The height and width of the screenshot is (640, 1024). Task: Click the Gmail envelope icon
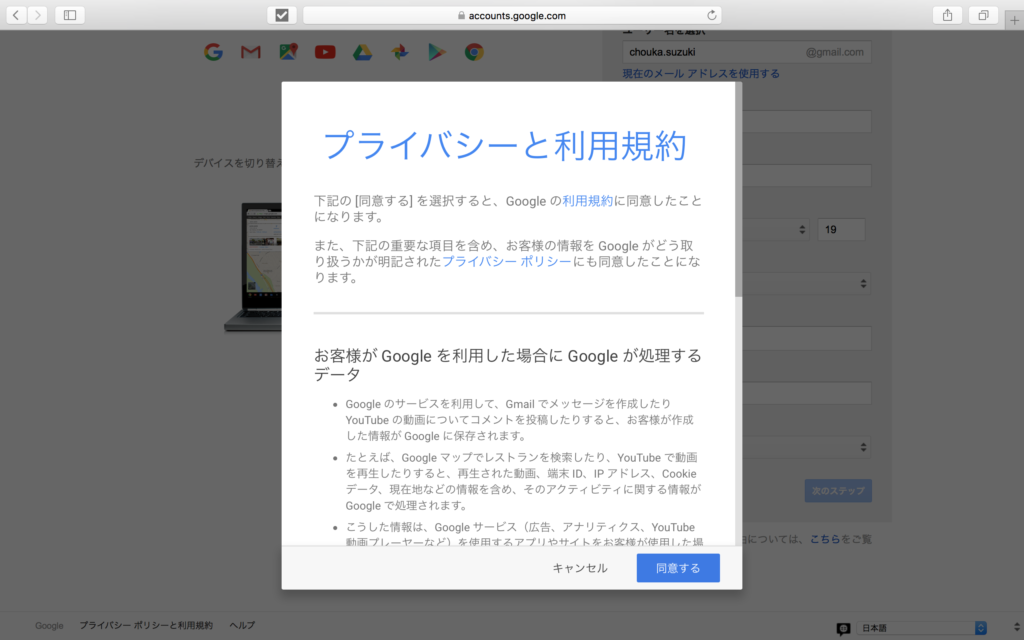tap(250, 52)
